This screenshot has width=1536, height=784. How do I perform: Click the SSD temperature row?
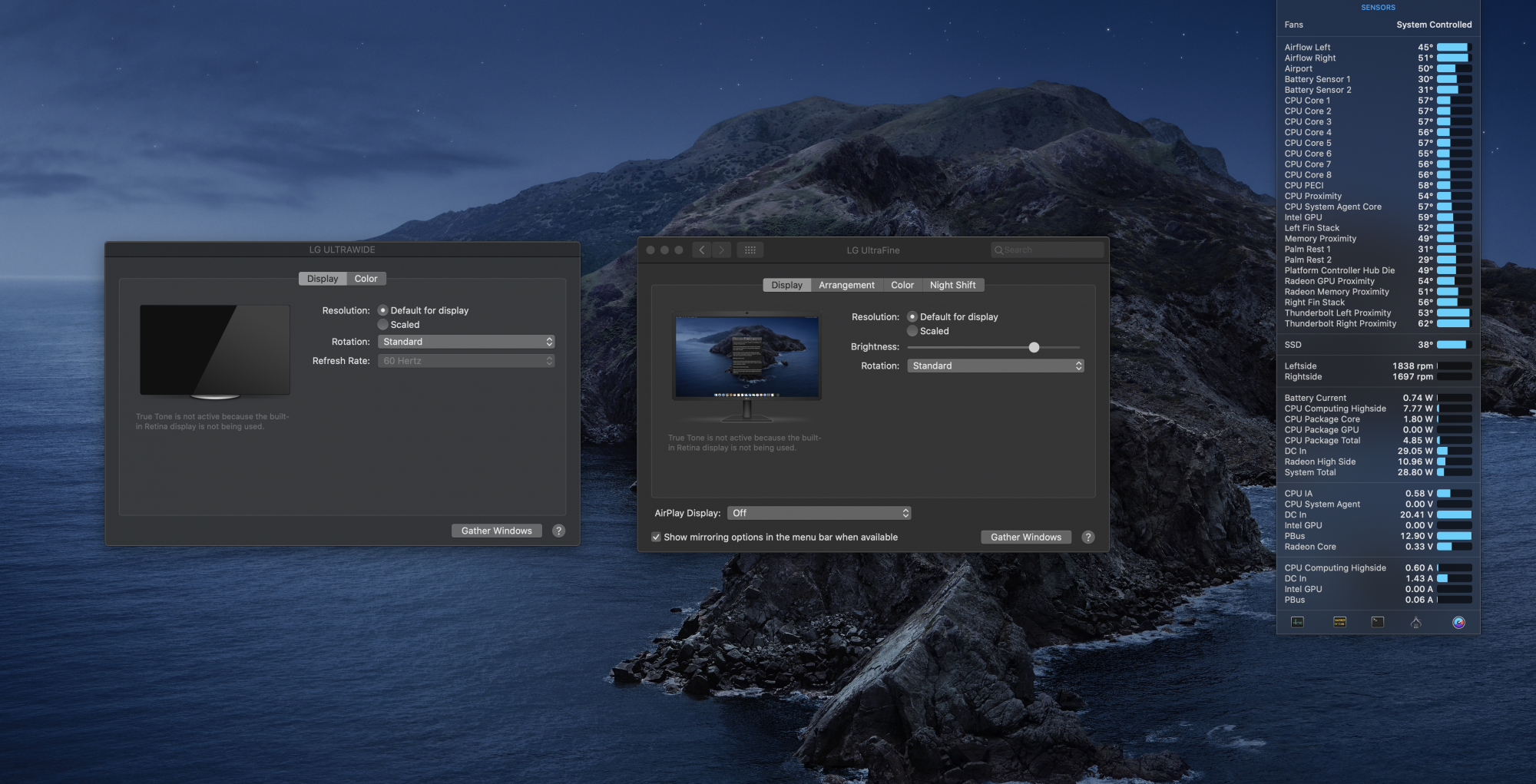[1378, 345]
